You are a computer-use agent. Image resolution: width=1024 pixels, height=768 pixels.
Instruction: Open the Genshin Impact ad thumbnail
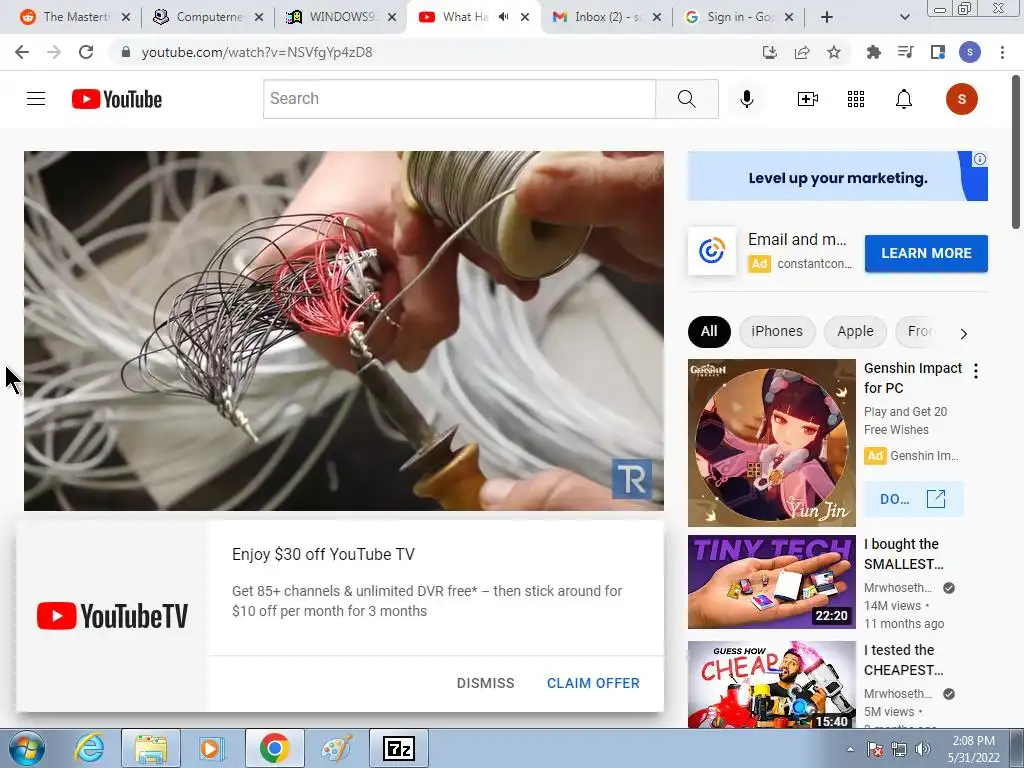771,443
